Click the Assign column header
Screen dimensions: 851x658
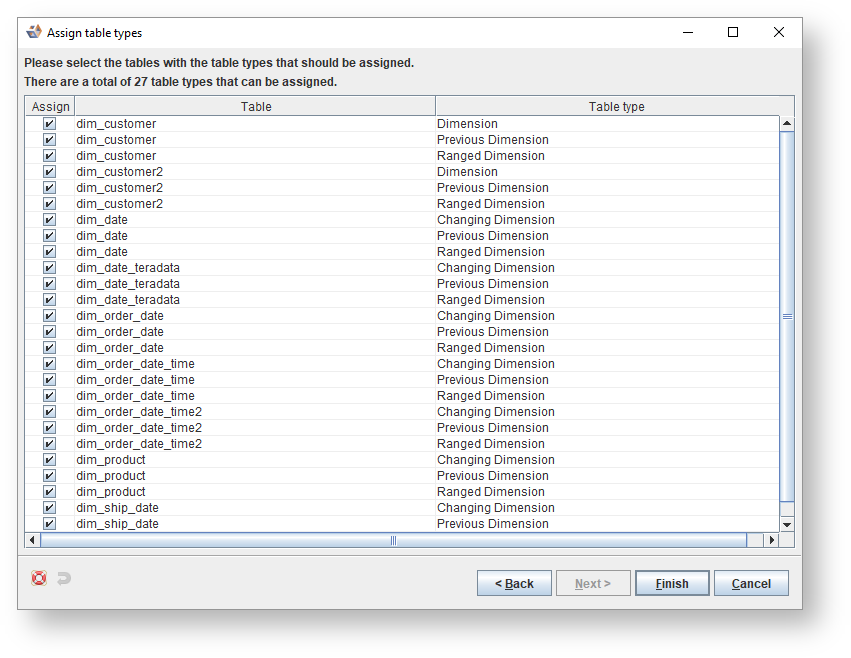pos(51,107)
